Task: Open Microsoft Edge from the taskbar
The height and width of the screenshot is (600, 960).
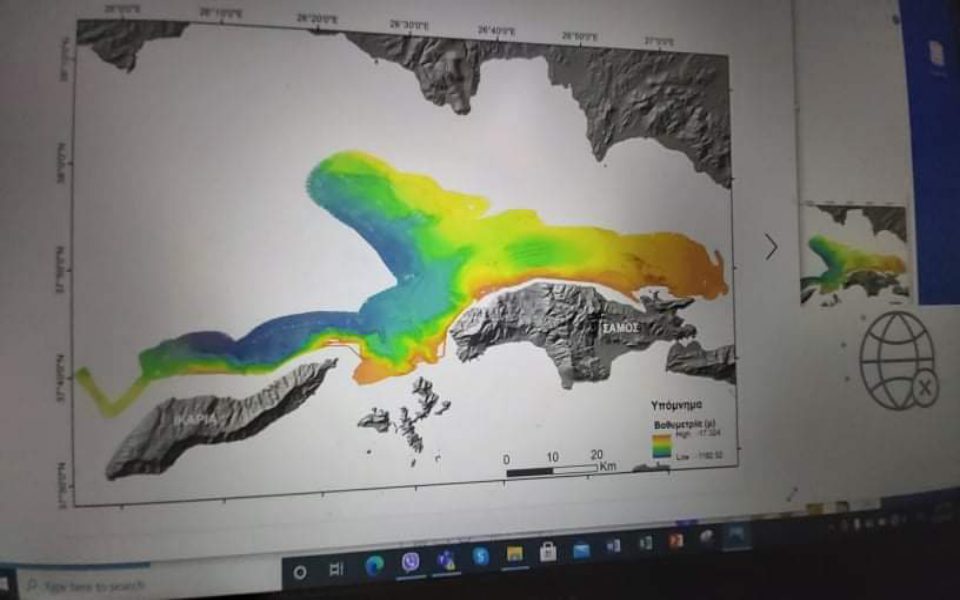Action: click(373, 563)
